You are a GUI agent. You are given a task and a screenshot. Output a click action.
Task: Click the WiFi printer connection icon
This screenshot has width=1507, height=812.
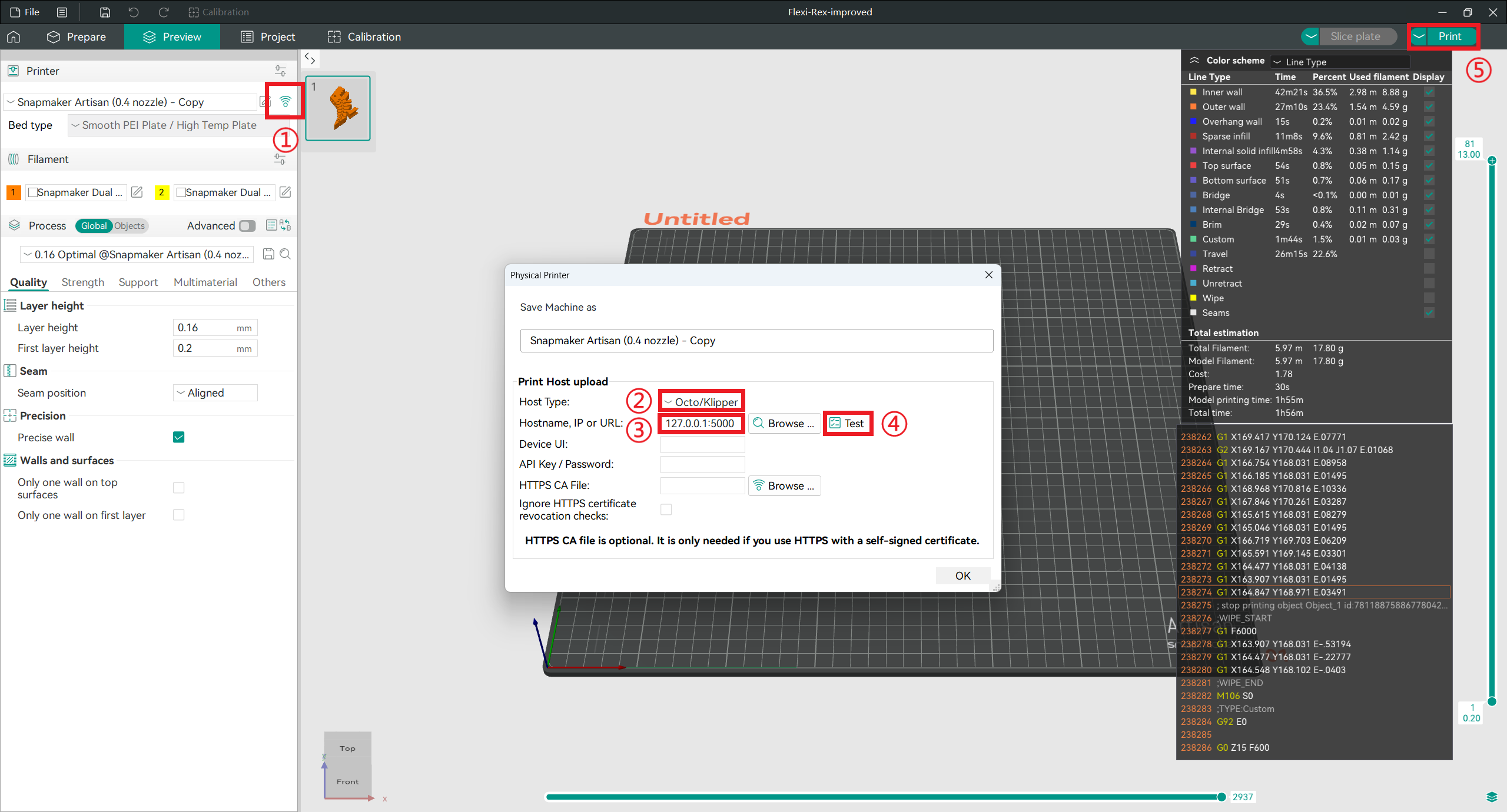tap(284, 101)
